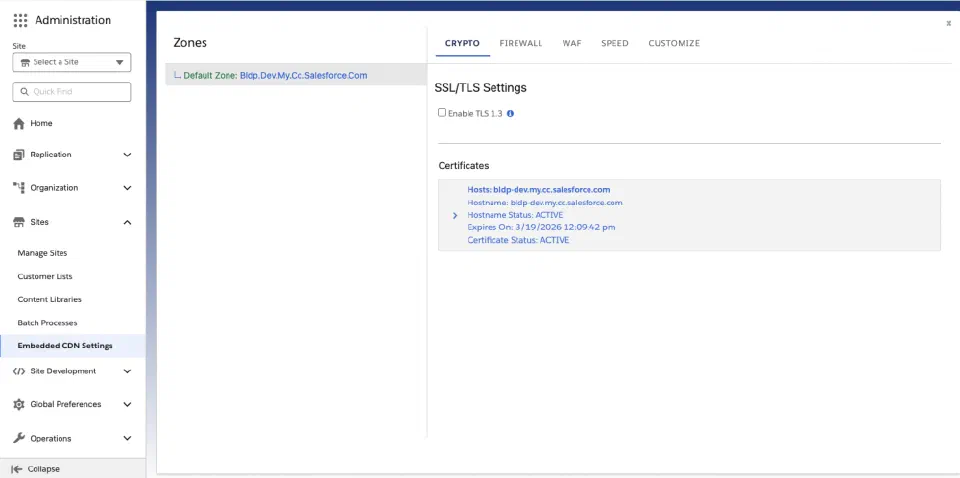
Task: Expand the Organization menu chevron
Action: pyautogui.click(x=127, y=188)
